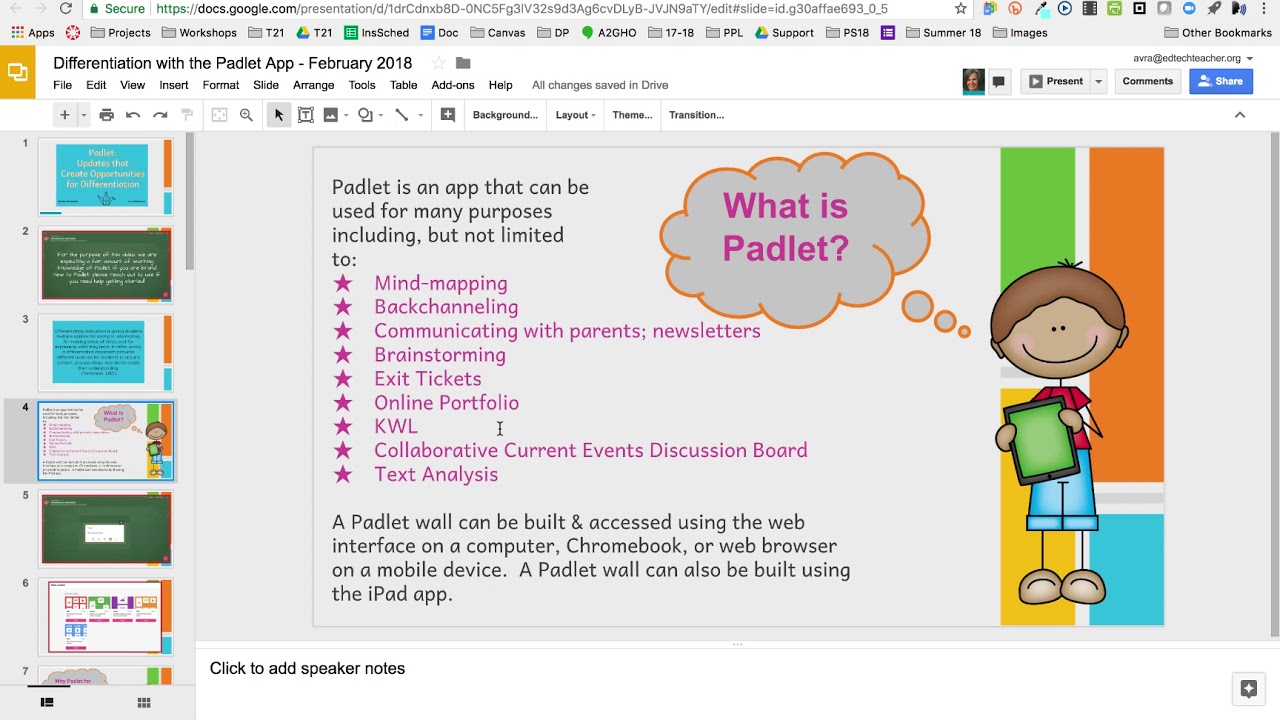Select slide 6 thumbnail
Screen dimensions: 1280x720
pyautogui.click(x=106, y=617)
